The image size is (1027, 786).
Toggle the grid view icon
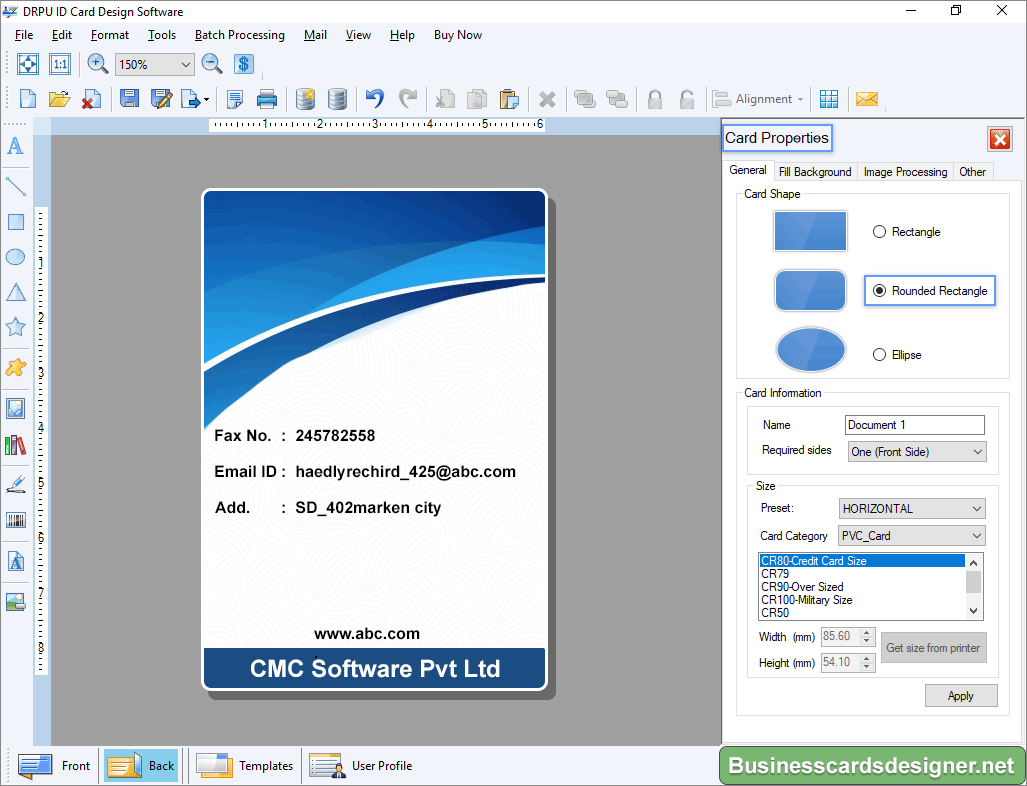[829, 99]
